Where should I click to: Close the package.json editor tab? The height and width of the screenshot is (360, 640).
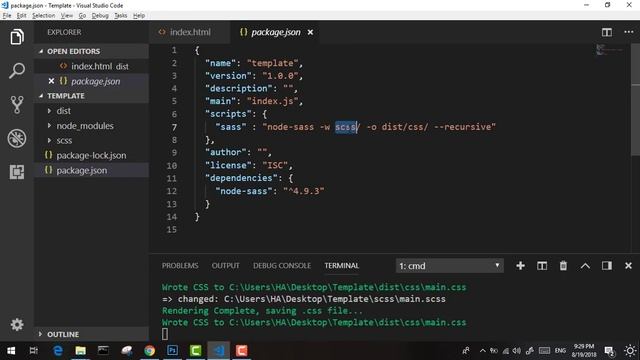click(x=310, y=32)
